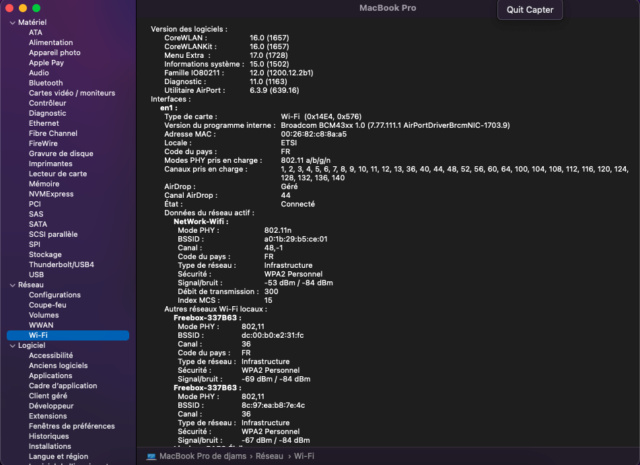The height and width of the screenshot is (465, 640).
Task: Select Contrôleur in the sidebar
Action: (47, 103)
